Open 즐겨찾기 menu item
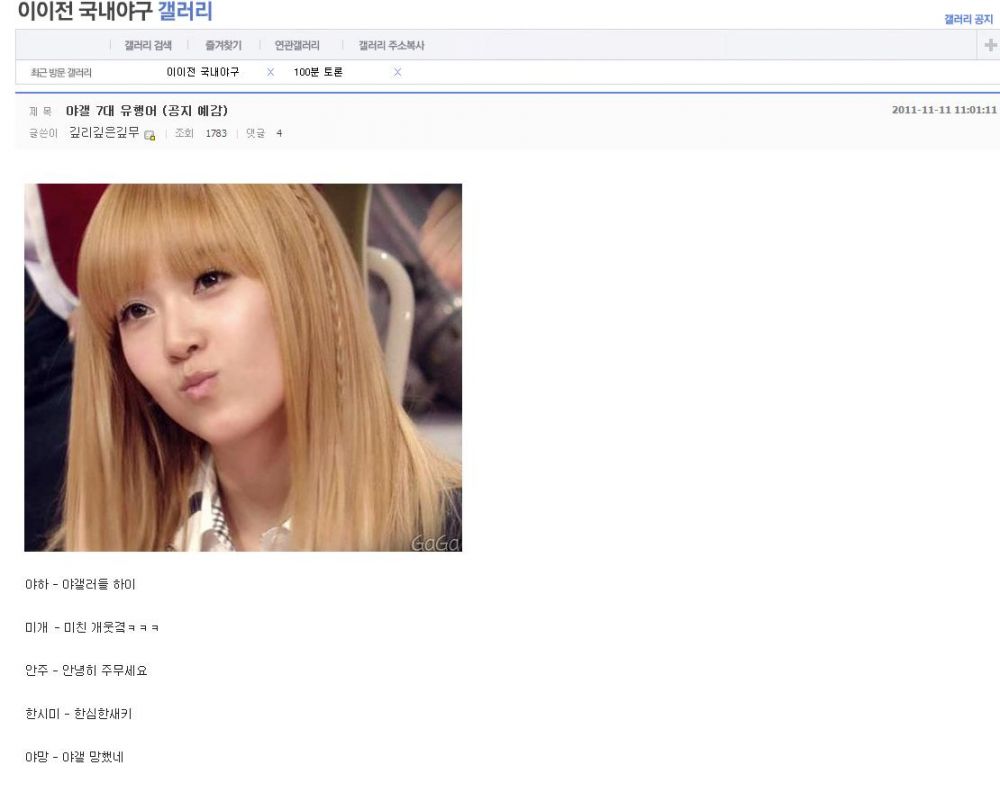This screenshot has height=792, width=1000. click(x=223, y=45)
